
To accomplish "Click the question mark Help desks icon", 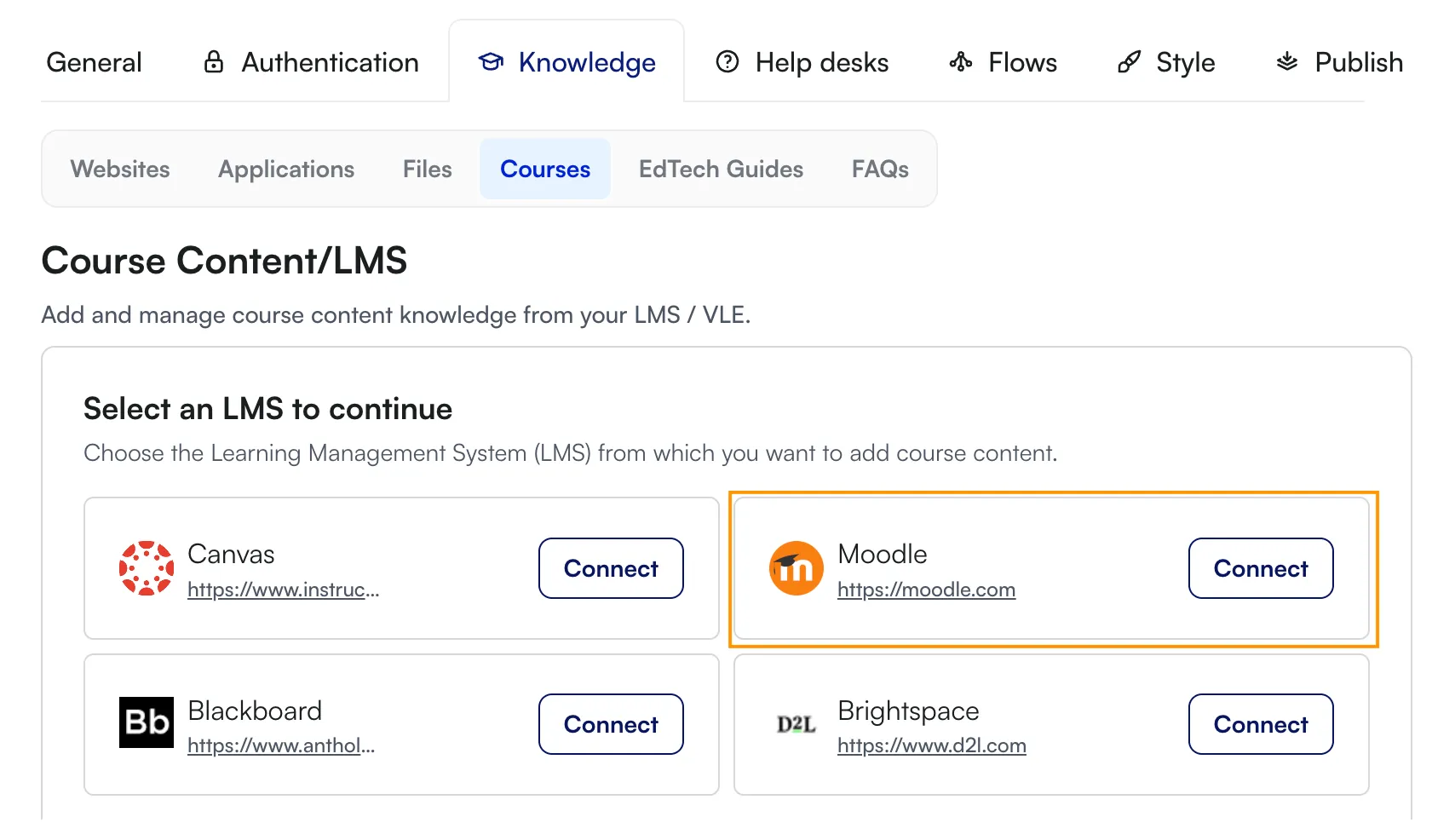I will point(727,62).
